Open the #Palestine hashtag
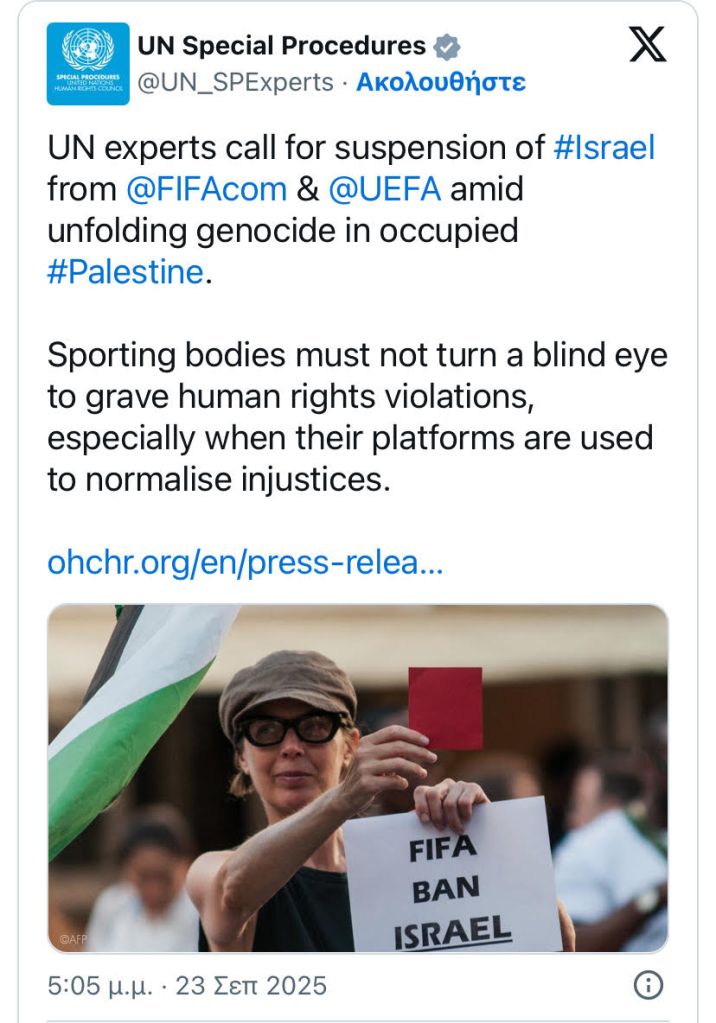Viewport: 716px width, 1023px height. click(125, 271)
